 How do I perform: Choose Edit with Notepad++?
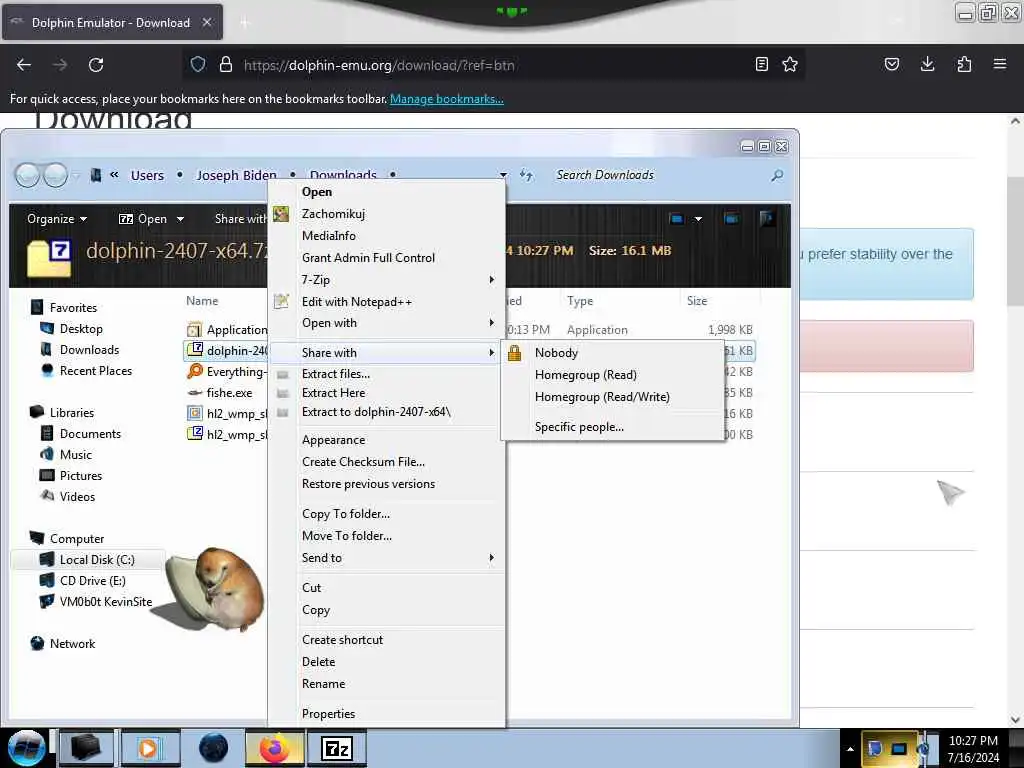pos(387,302)
